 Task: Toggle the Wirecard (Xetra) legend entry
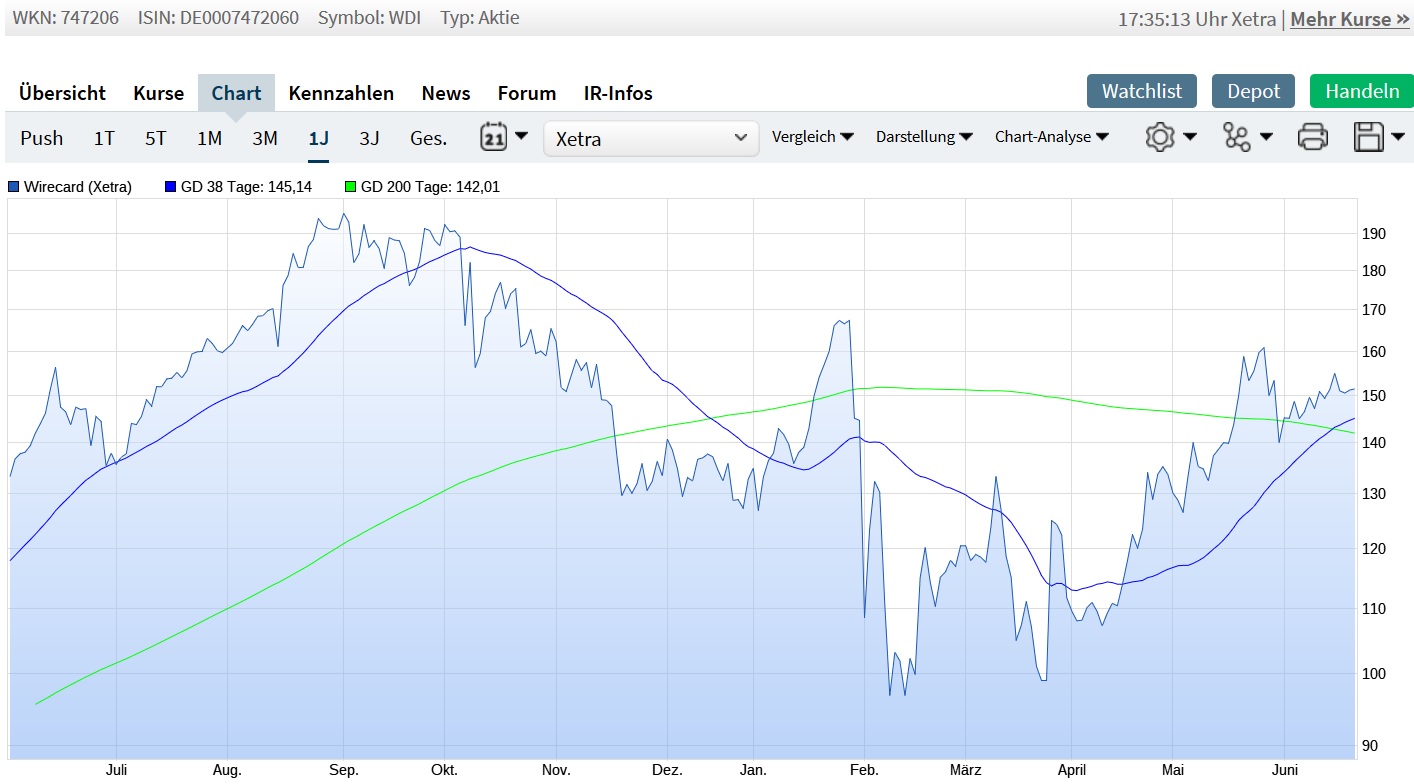[70, 186]
